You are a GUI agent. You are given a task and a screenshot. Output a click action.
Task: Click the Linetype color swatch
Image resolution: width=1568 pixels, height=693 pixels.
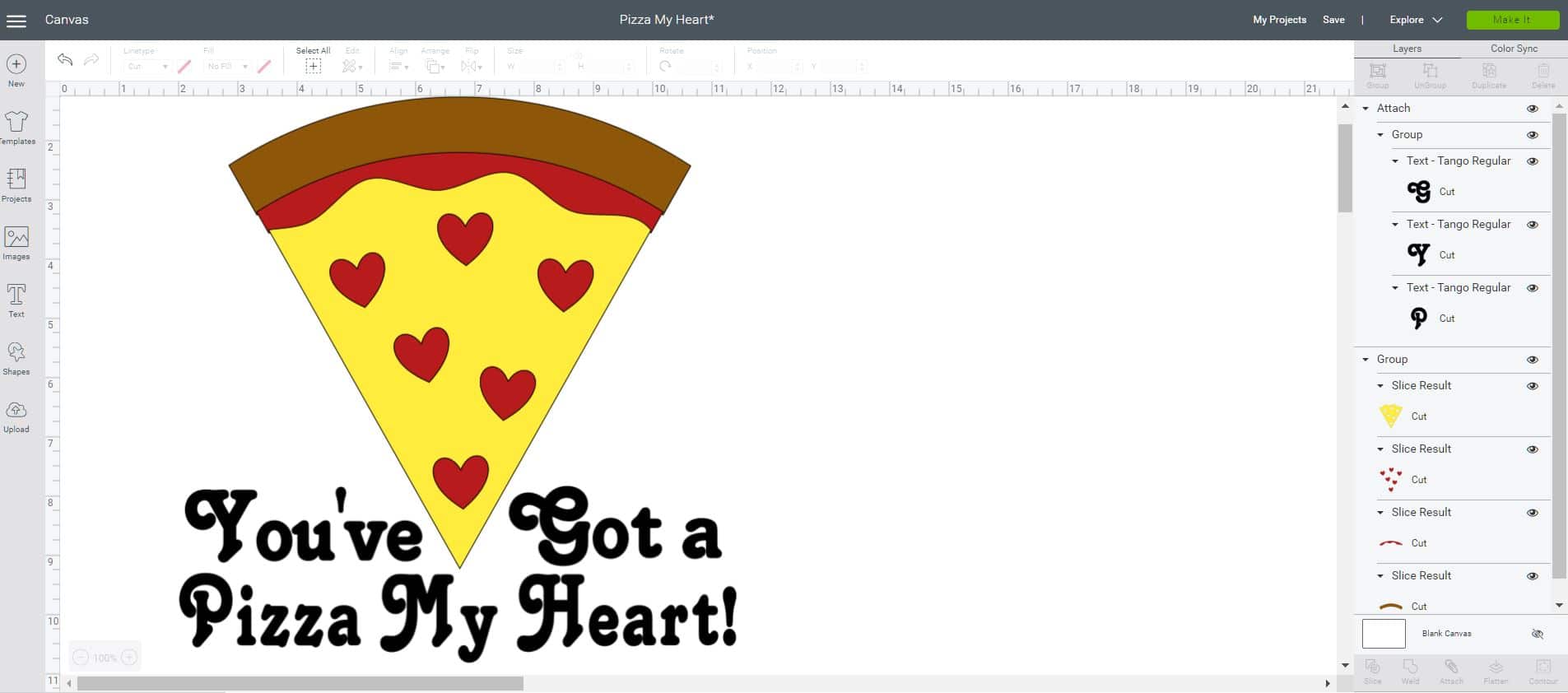click(184, 67)
